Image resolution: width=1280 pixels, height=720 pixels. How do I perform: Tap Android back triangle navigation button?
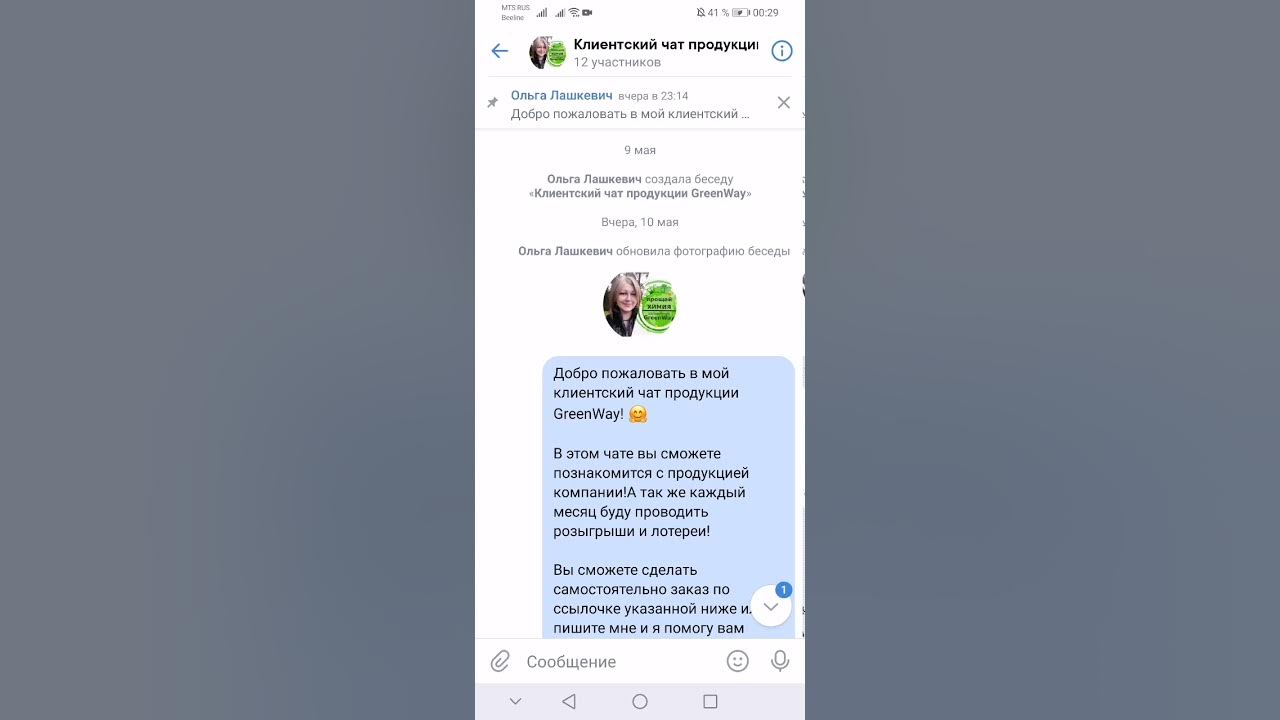point(569,702)
